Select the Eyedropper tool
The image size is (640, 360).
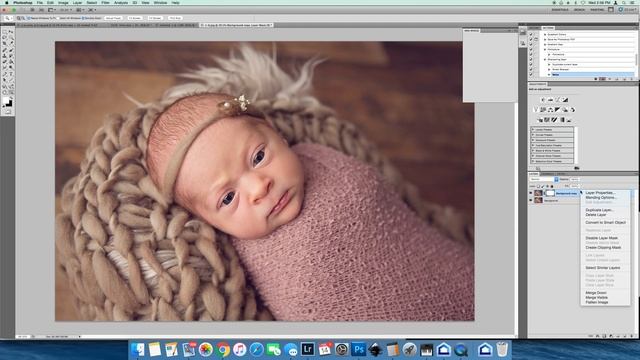[x=11, y=43]
